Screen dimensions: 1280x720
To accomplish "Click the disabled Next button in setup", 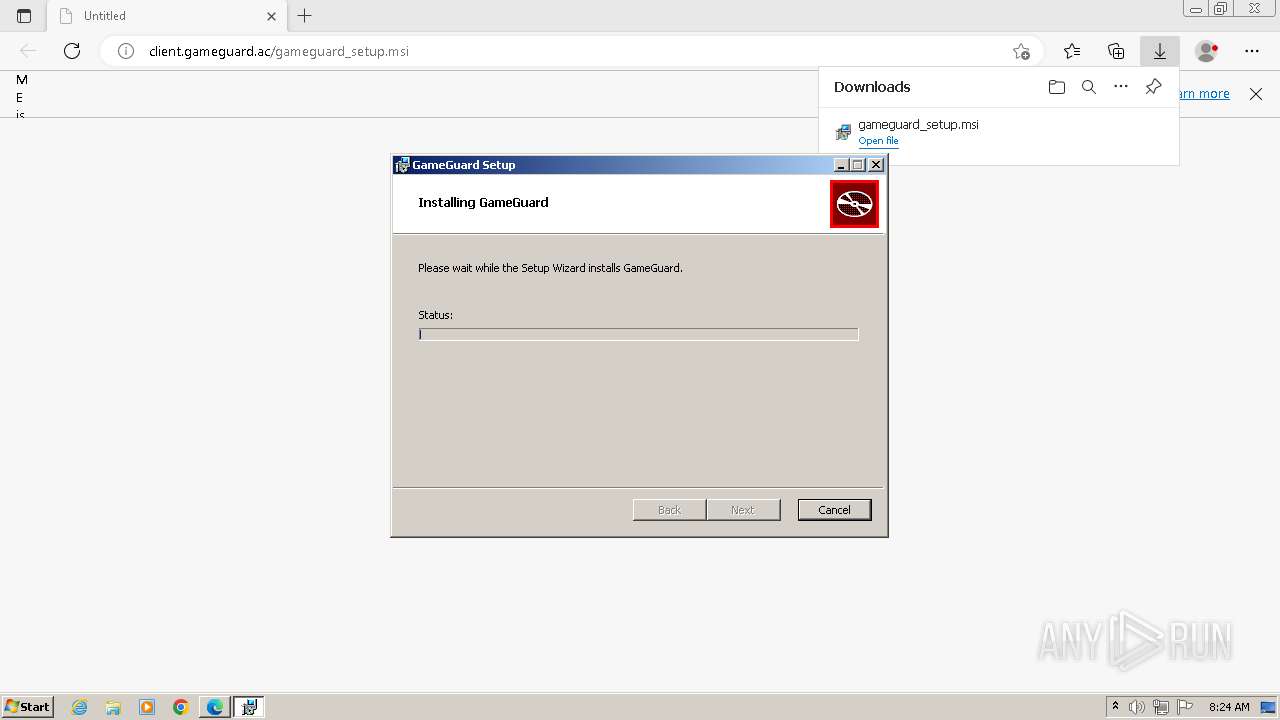I will point(743,510).
